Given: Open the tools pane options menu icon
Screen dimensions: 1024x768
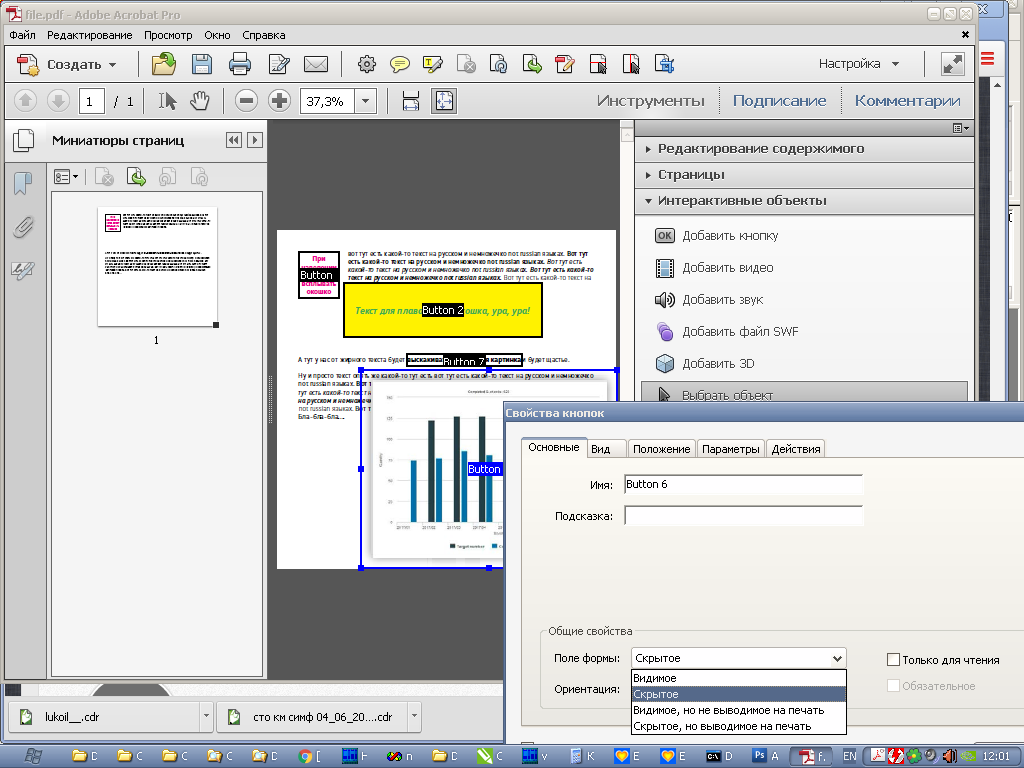Looking at the screenshot, I should click(961, 129).
